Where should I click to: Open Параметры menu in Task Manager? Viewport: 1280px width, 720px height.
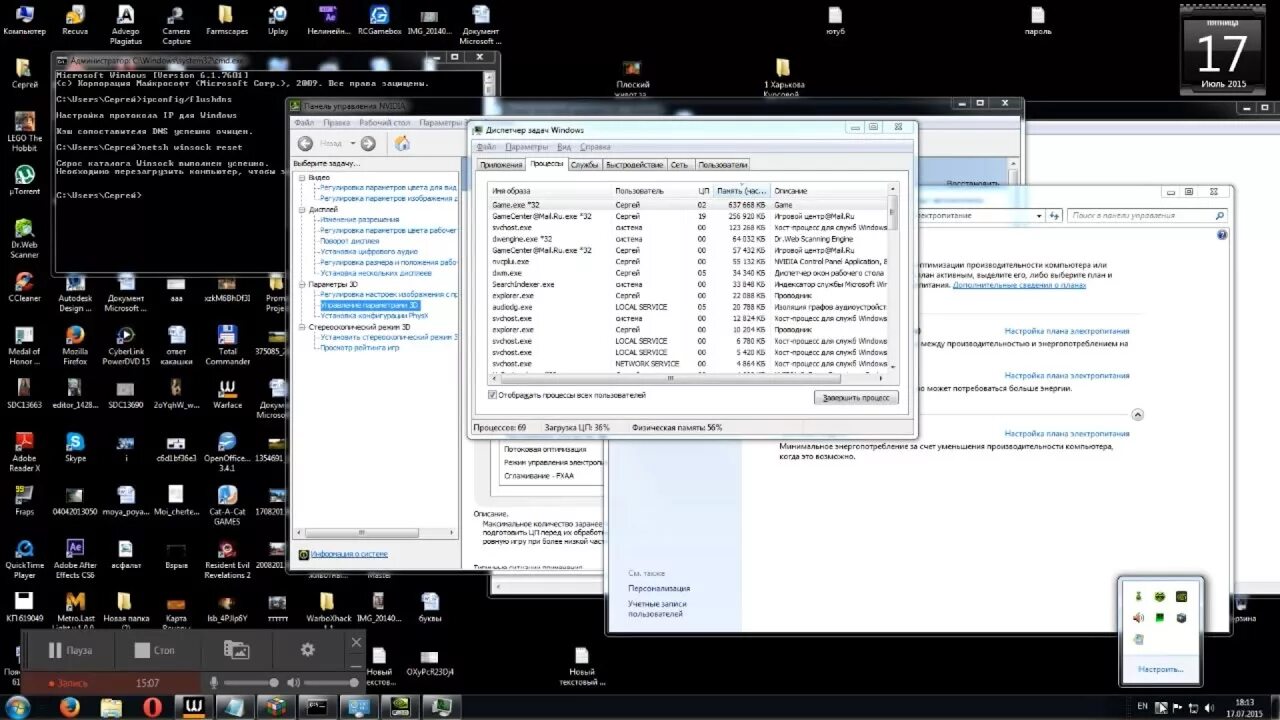[x=527, y=147]
